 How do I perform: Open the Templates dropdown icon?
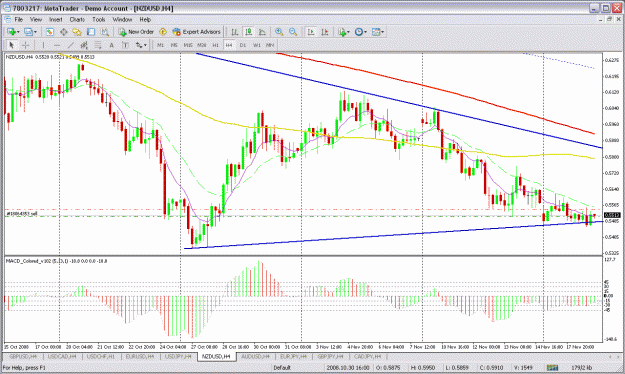coord(377,32)
